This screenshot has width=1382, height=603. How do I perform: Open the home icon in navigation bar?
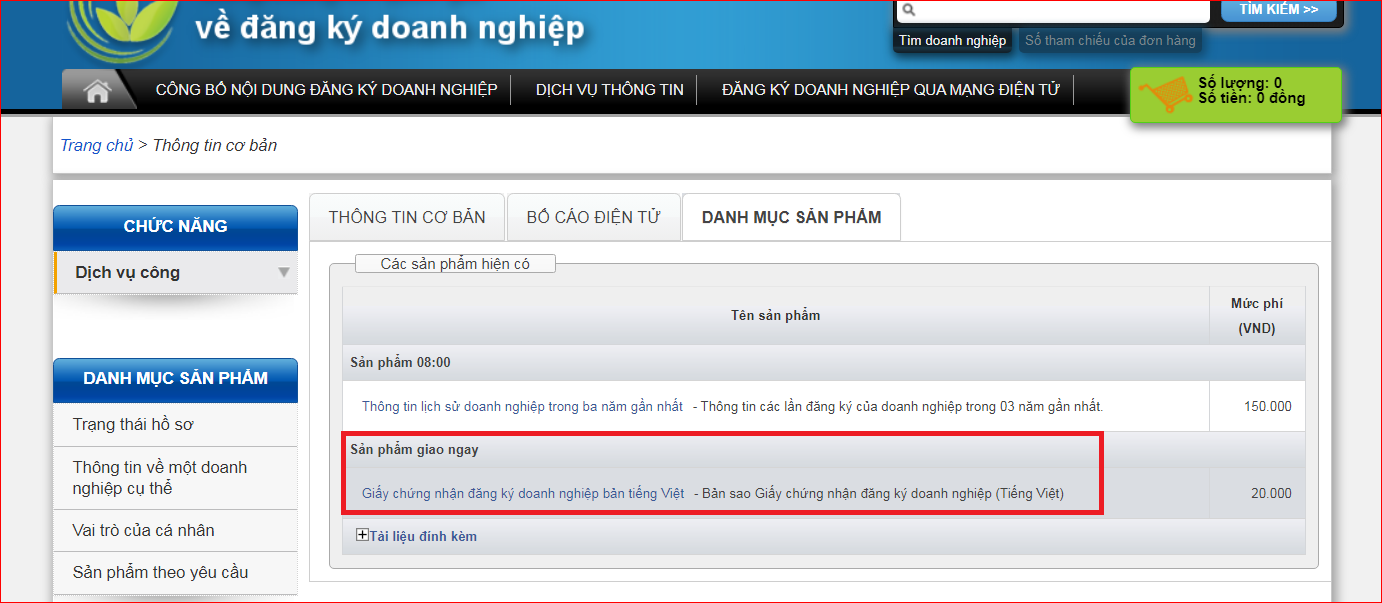97,91
